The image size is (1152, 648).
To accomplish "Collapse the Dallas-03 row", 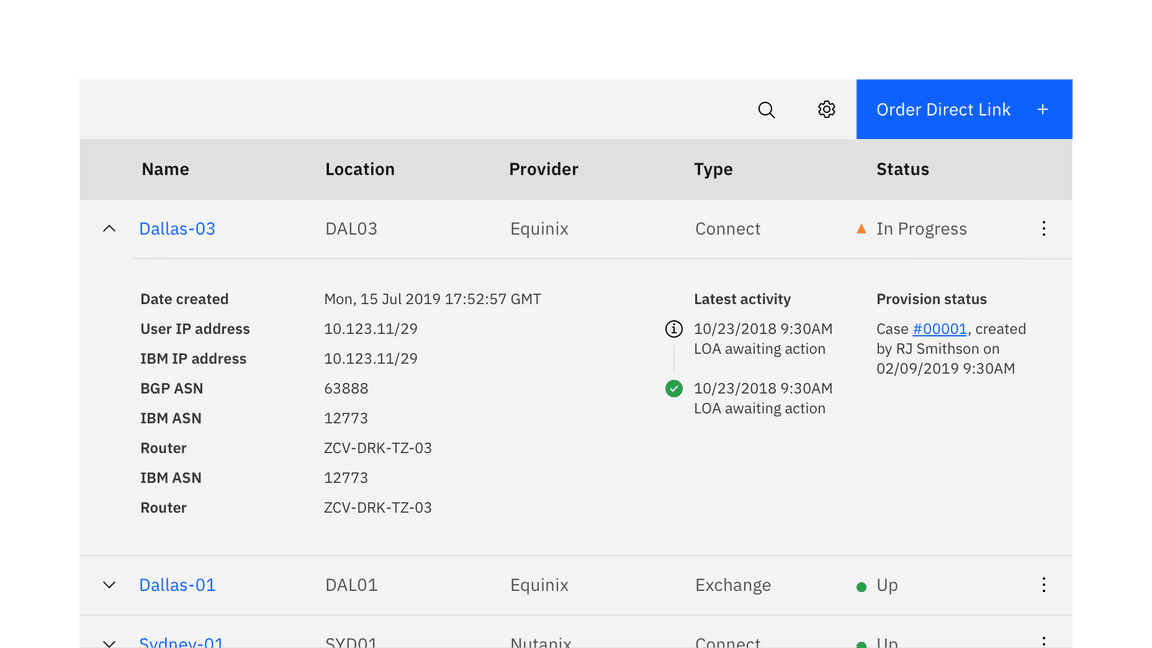I will 109,229.
